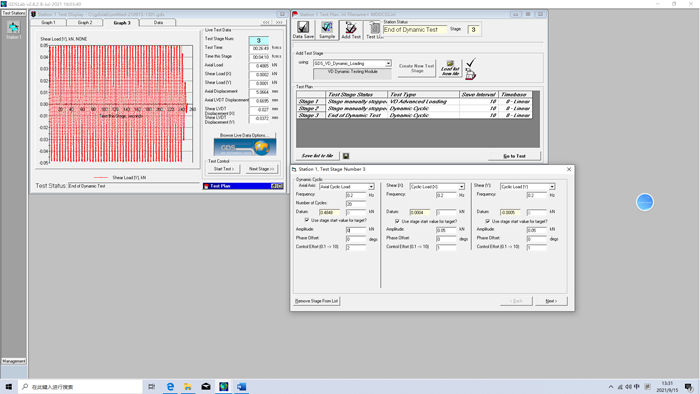Toggle Shear Y 'Use stage start value' checkbox
The height and width of the screenshot is (394, 700).
coord(488,221)
